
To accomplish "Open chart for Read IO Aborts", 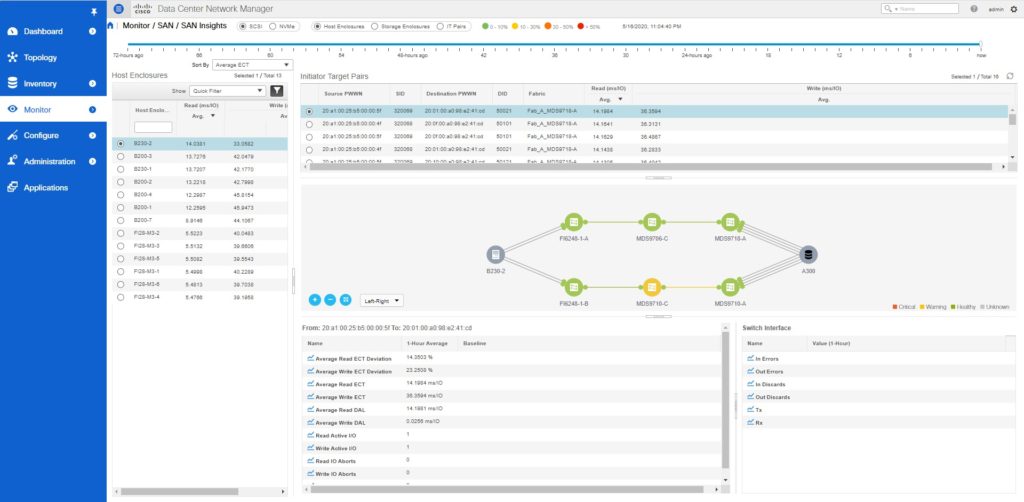I will pyautogui.click(x=311, y=461).
